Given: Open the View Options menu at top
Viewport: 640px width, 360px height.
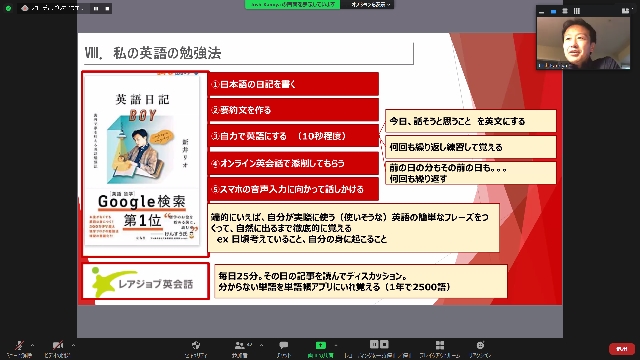Looking at the screenshot, I should (370, 4).
